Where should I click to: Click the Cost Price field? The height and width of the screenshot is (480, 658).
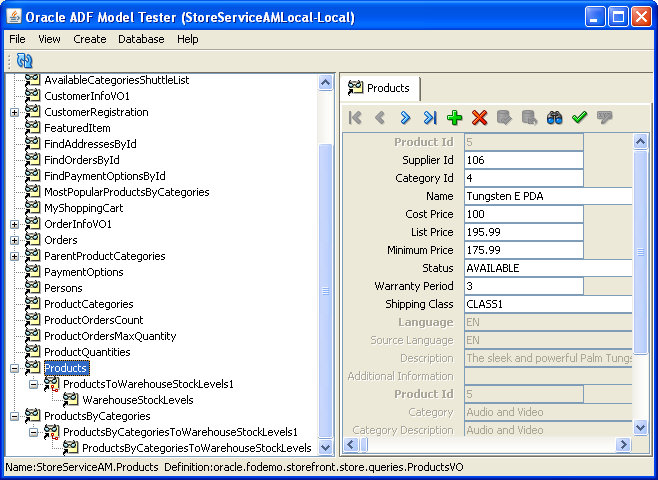click(524, 214)
